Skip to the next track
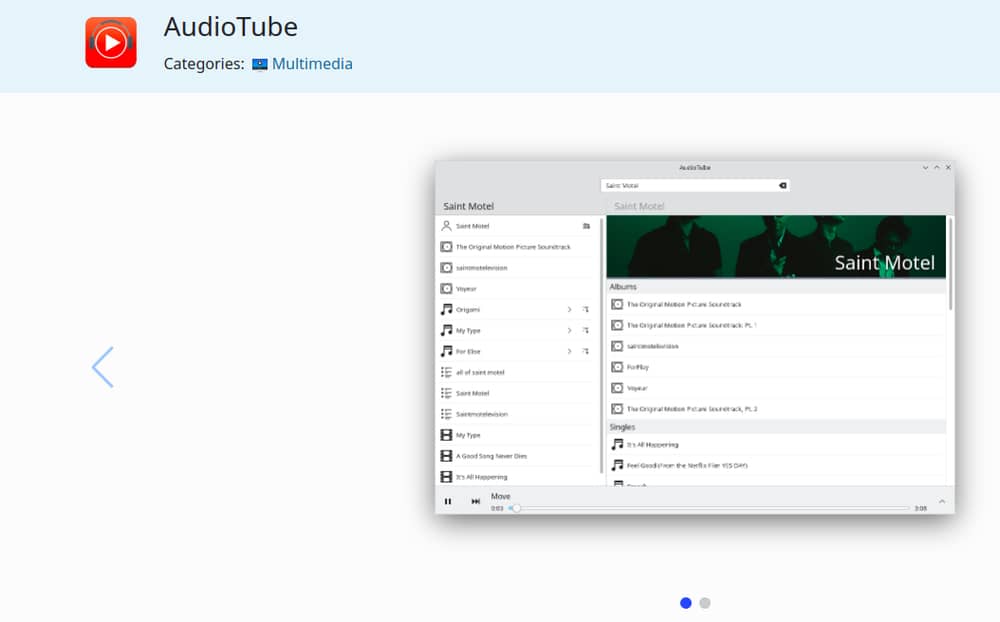1000x622 pixels. tap(476, 501)
